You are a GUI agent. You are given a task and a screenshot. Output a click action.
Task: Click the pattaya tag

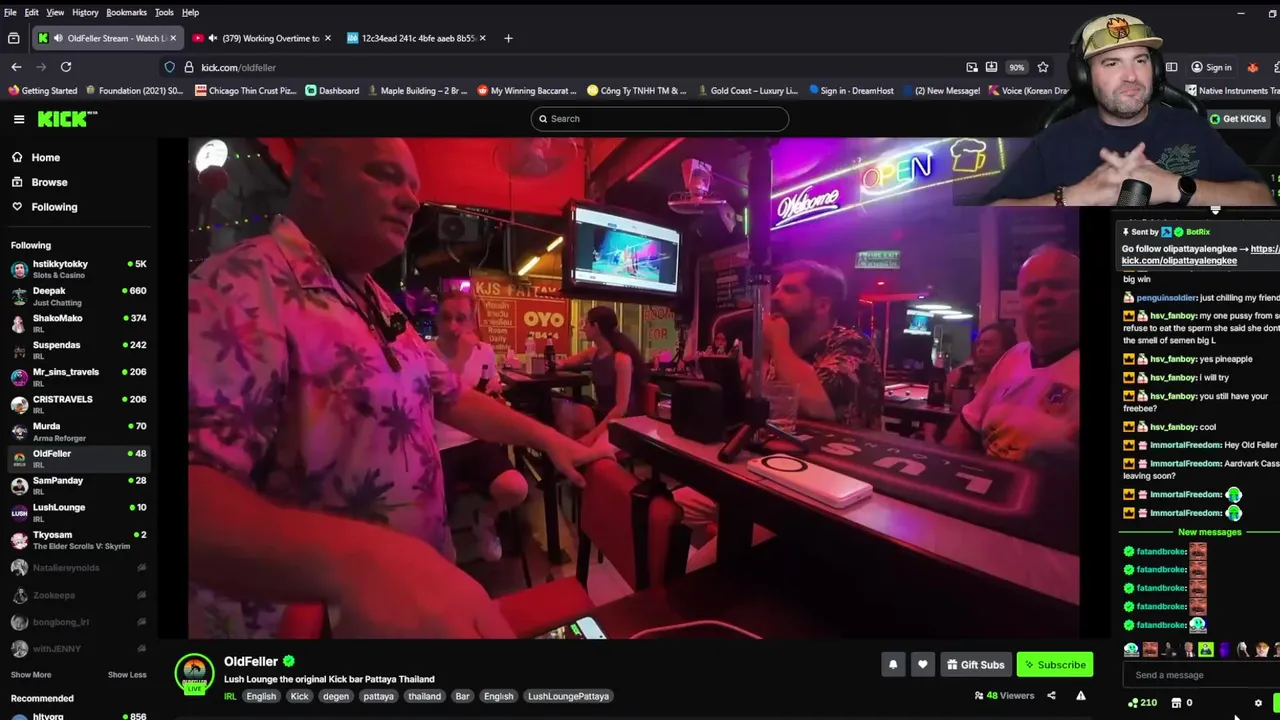(x=378, y=696)
